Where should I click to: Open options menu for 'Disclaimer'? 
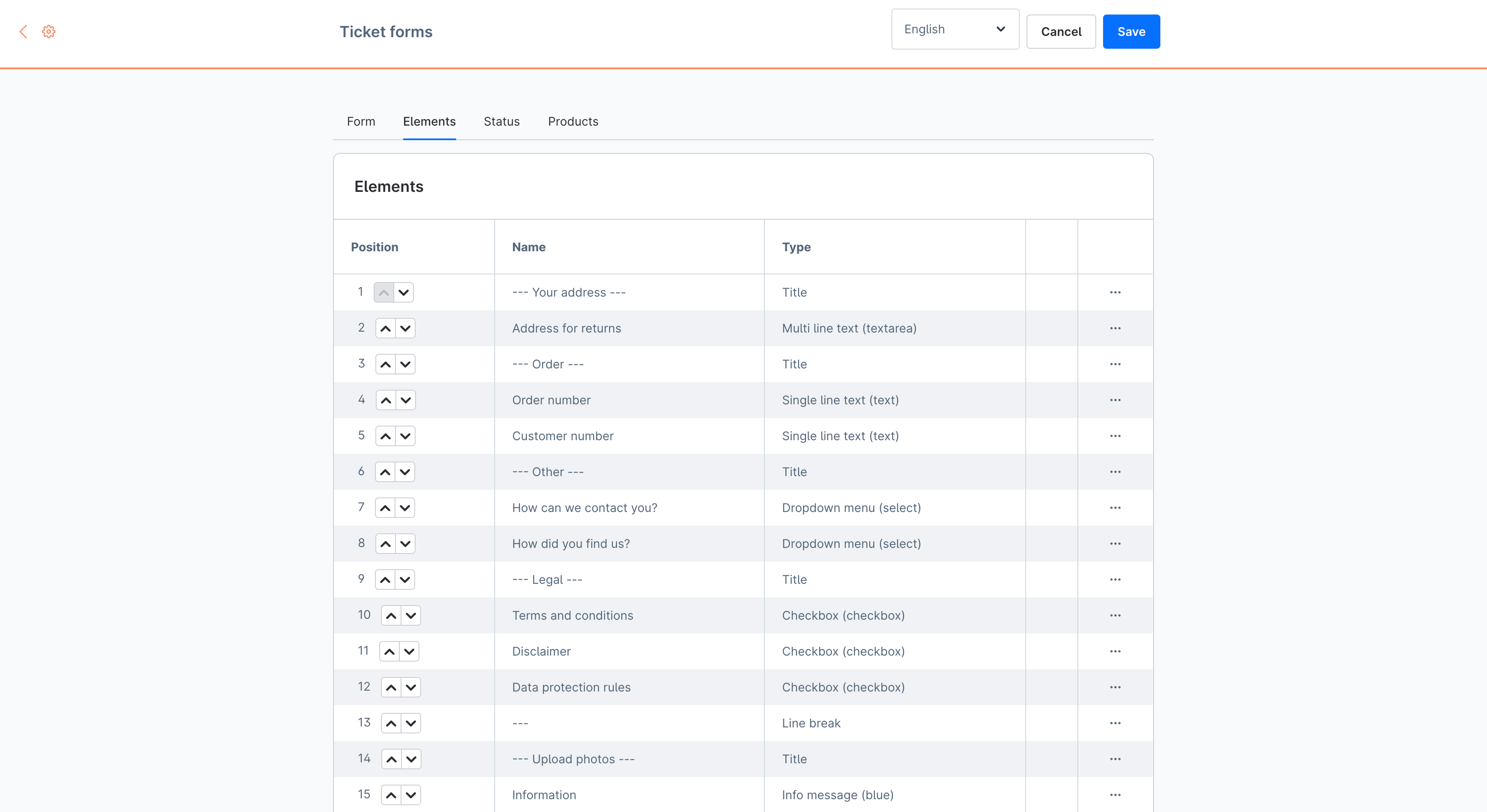[1115, 652]
